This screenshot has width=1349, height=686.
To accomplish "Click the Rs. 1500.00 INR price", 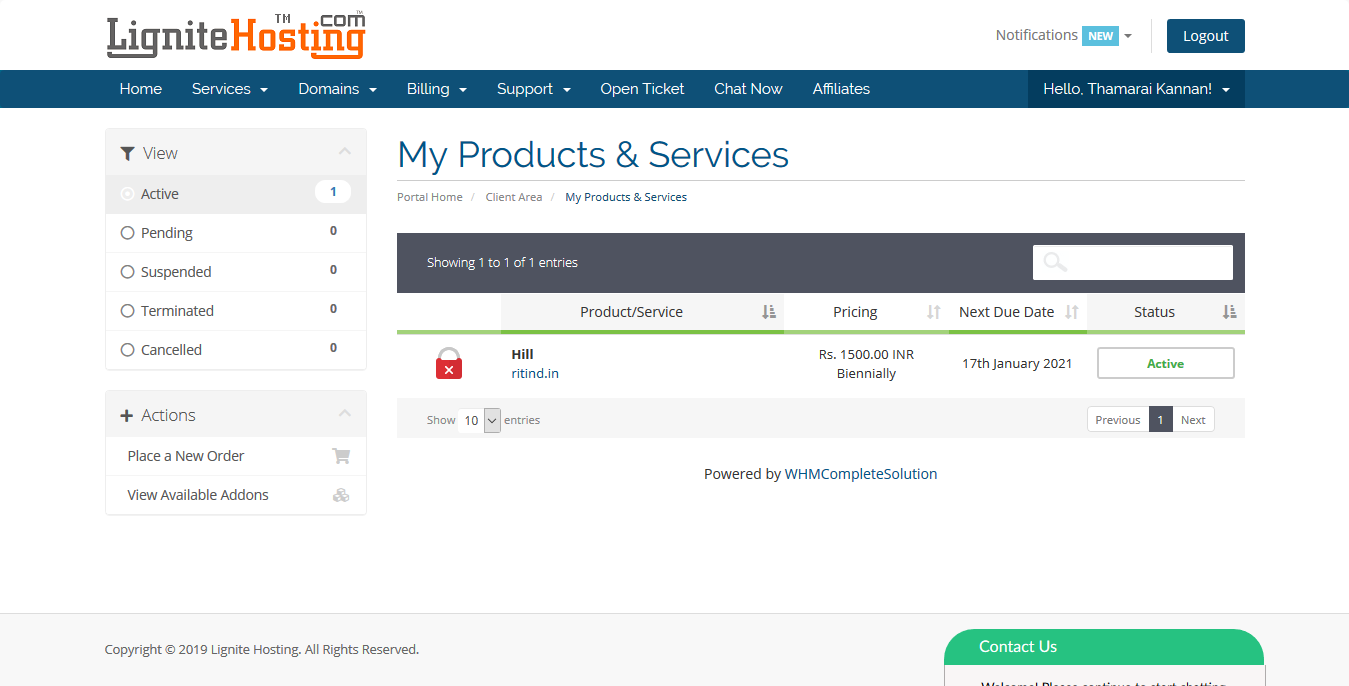I will click(866, 354).
